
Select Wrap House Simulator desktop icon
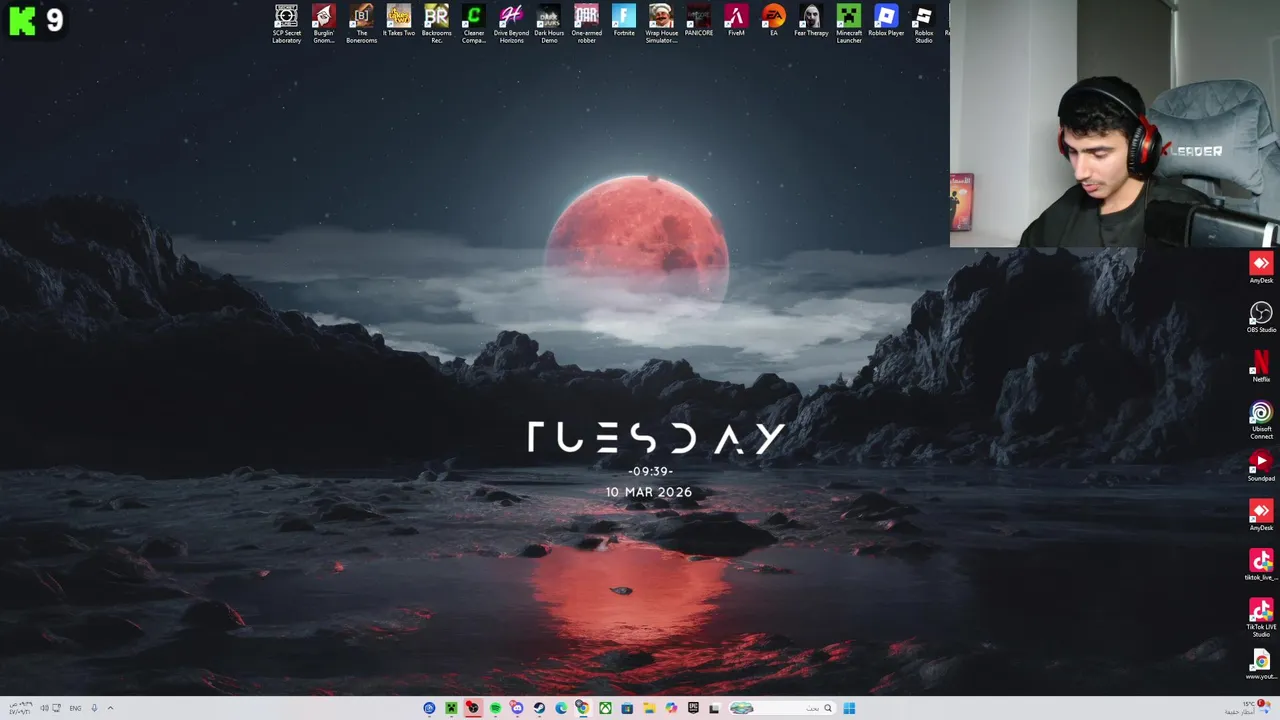[661, 23]
